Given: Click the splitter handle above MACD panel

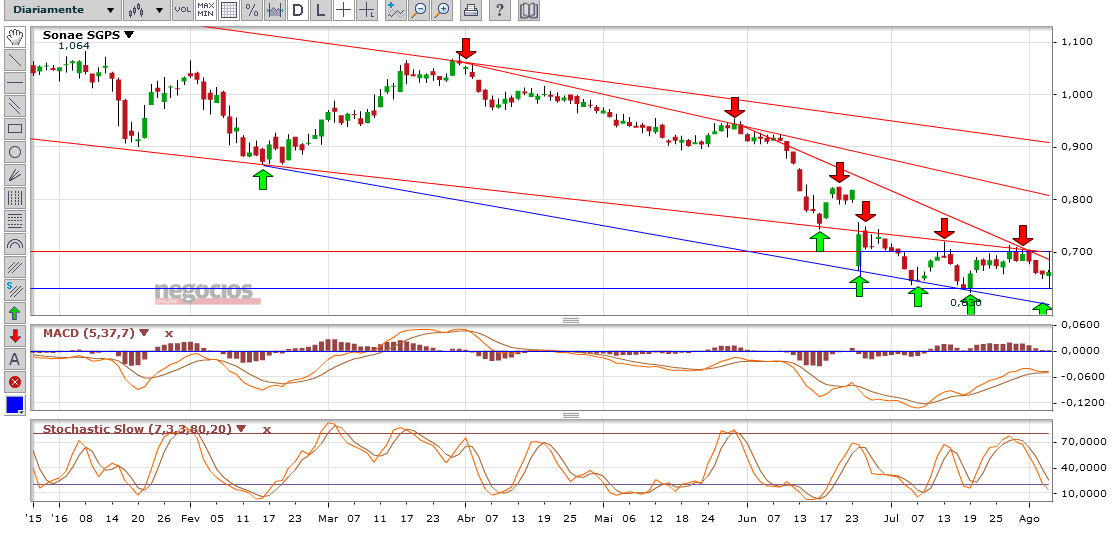Looking at the screenshot, I should click(x=570, y=320).
